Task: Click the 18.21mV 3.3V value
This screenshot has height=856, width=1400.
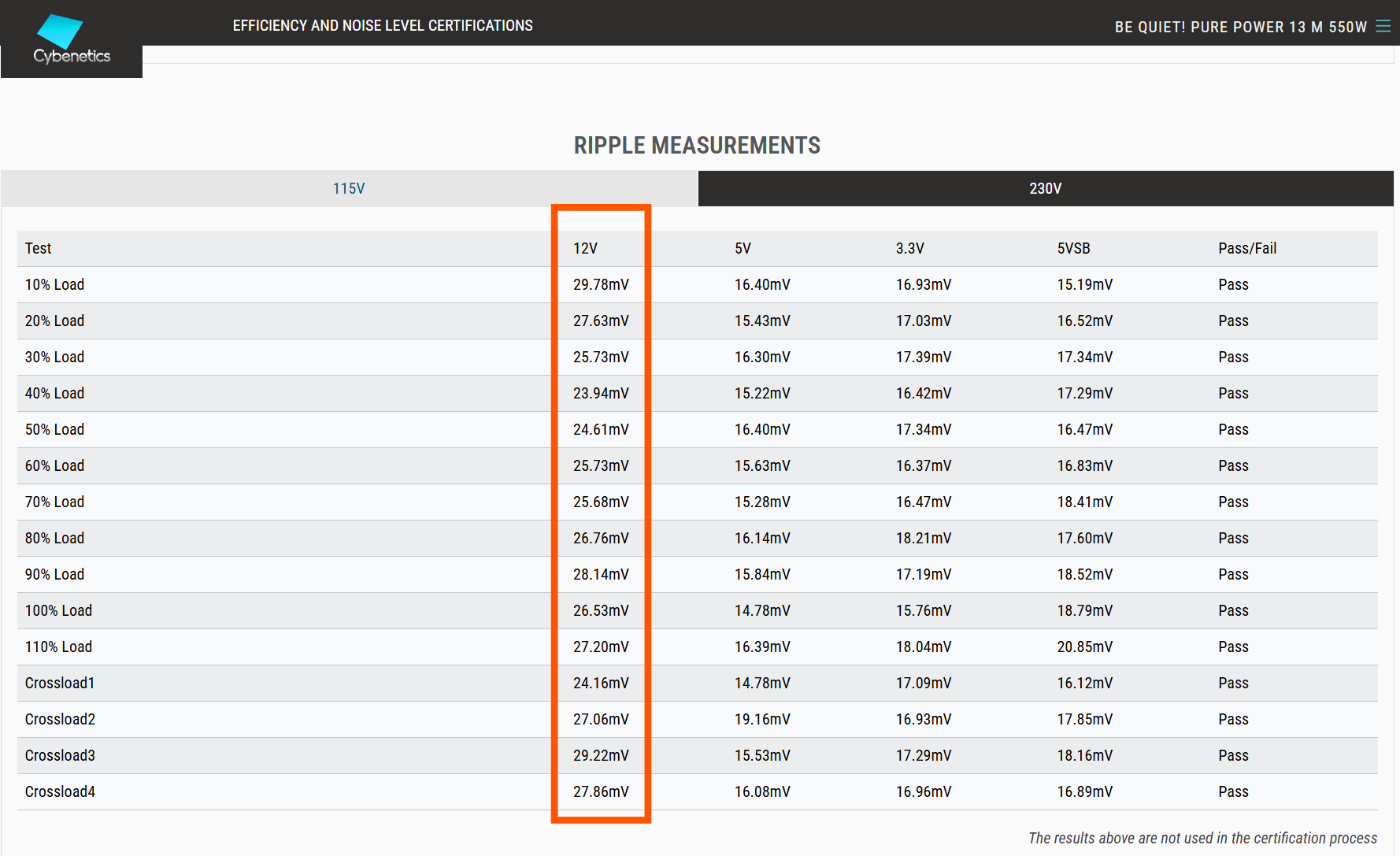Action: pos(924,538)
